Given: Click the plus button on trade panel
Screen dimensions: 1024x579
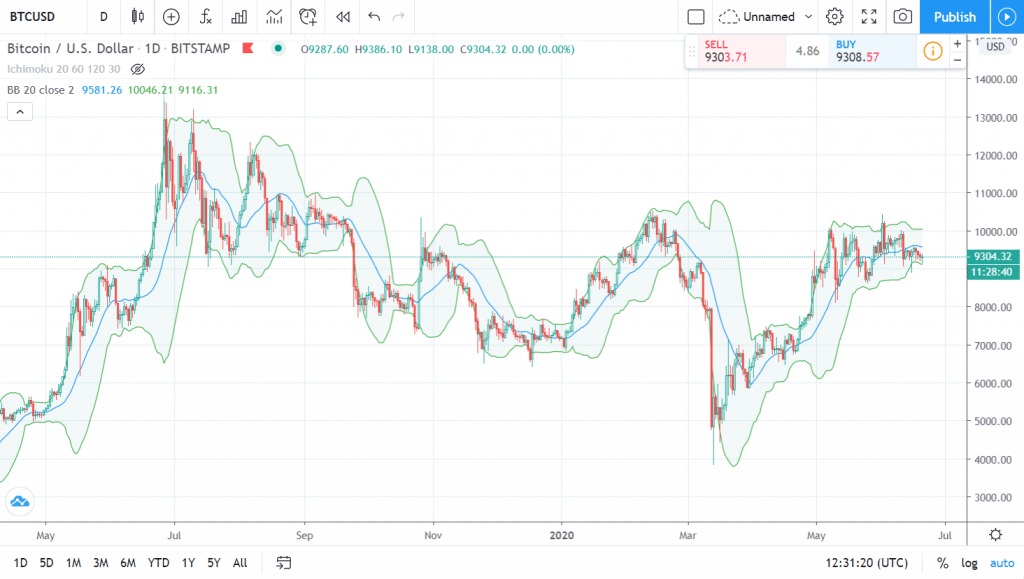Looking at the screenshot, I should coord(957,44).
